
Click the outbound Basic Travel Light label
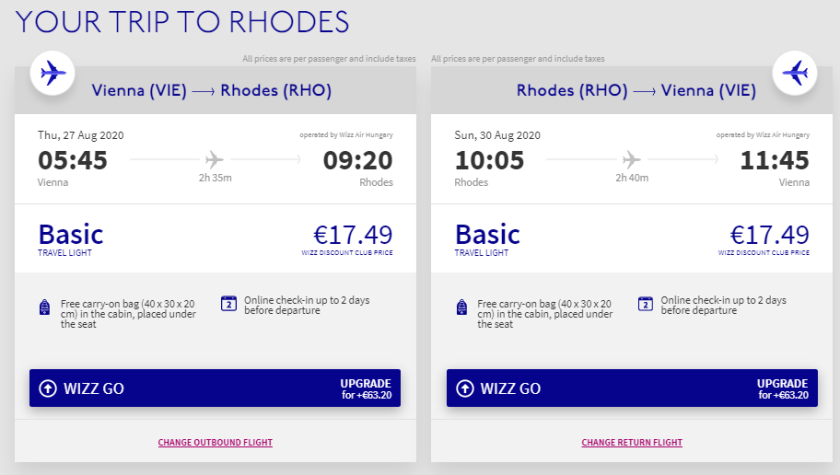(71, 238)
